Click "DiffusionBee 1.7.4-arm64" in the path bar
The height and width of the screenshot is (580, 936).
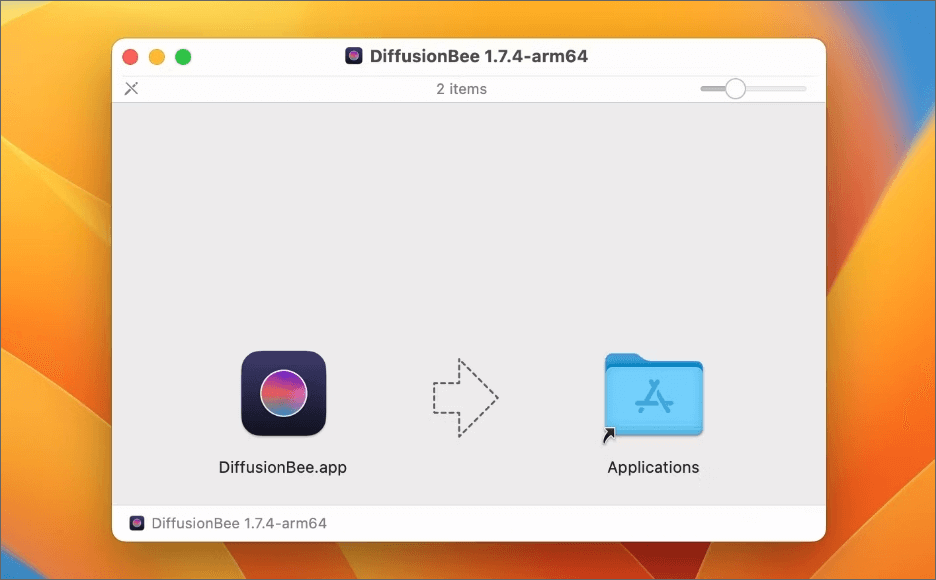(239, 523)
